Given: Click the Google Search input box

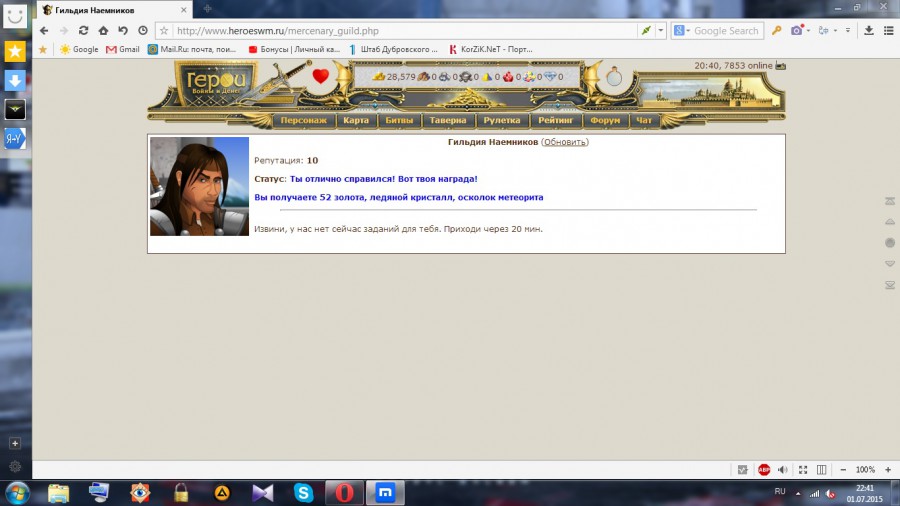Looking at the screenshot, I should (726, 31).
